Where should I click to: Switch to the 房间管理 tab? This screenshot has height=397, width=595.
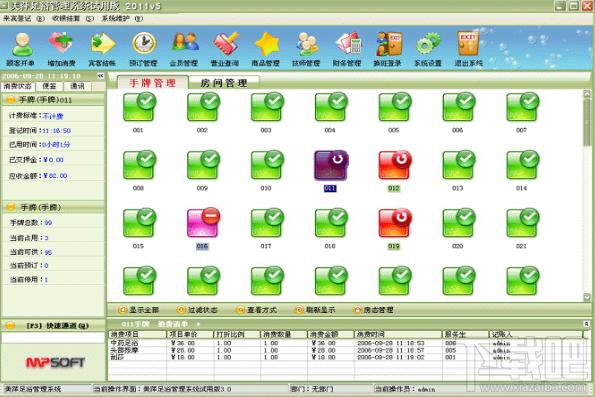pos(224,82)
